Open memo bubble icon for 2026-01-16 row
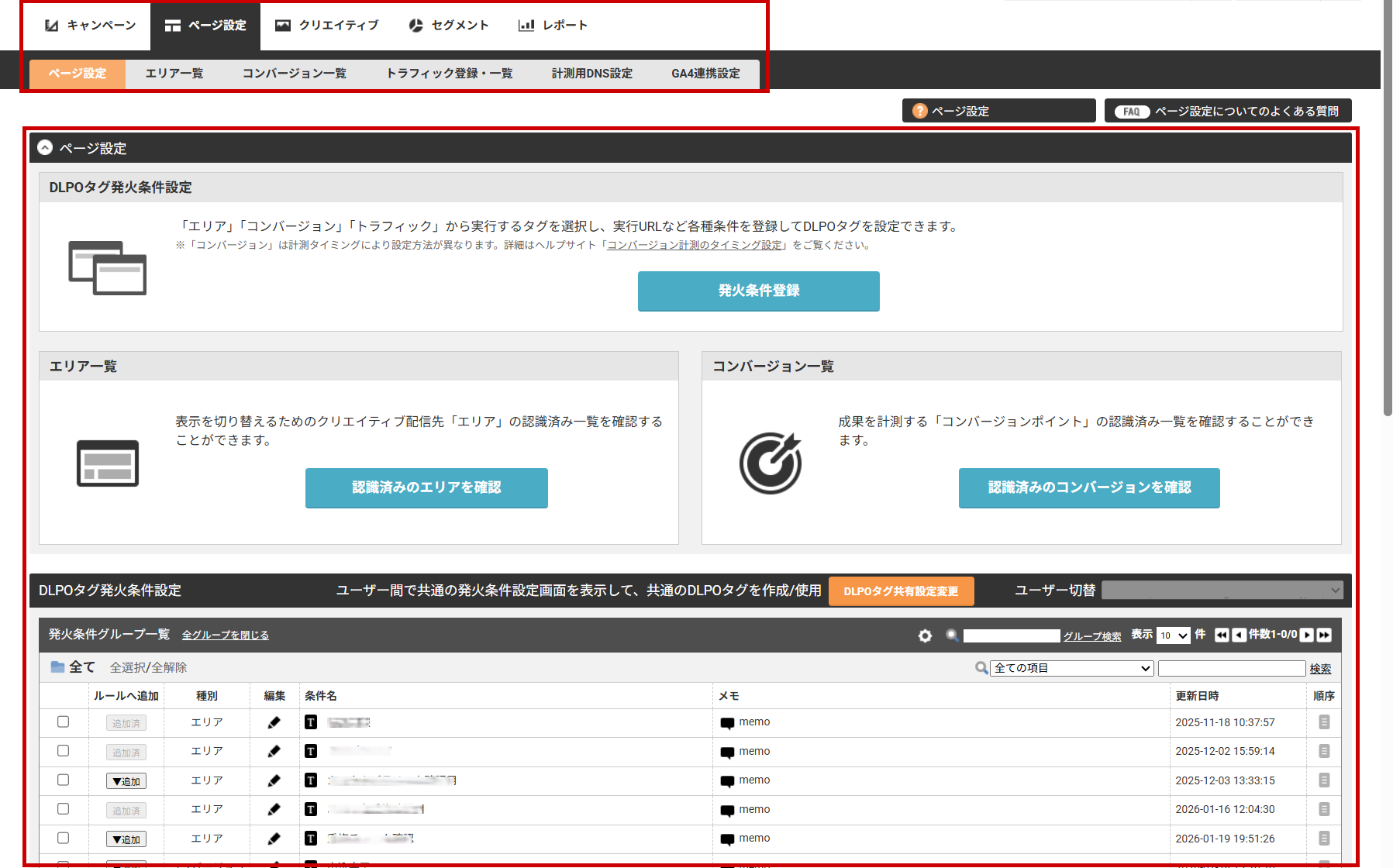 point(727,811)
